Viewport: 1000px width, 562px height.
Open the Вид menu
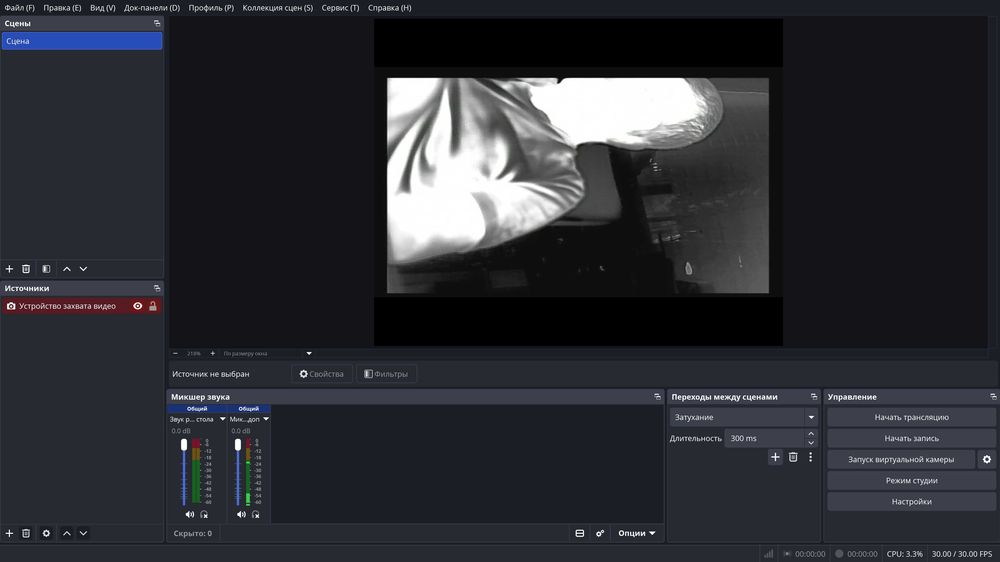coord(103,8)
